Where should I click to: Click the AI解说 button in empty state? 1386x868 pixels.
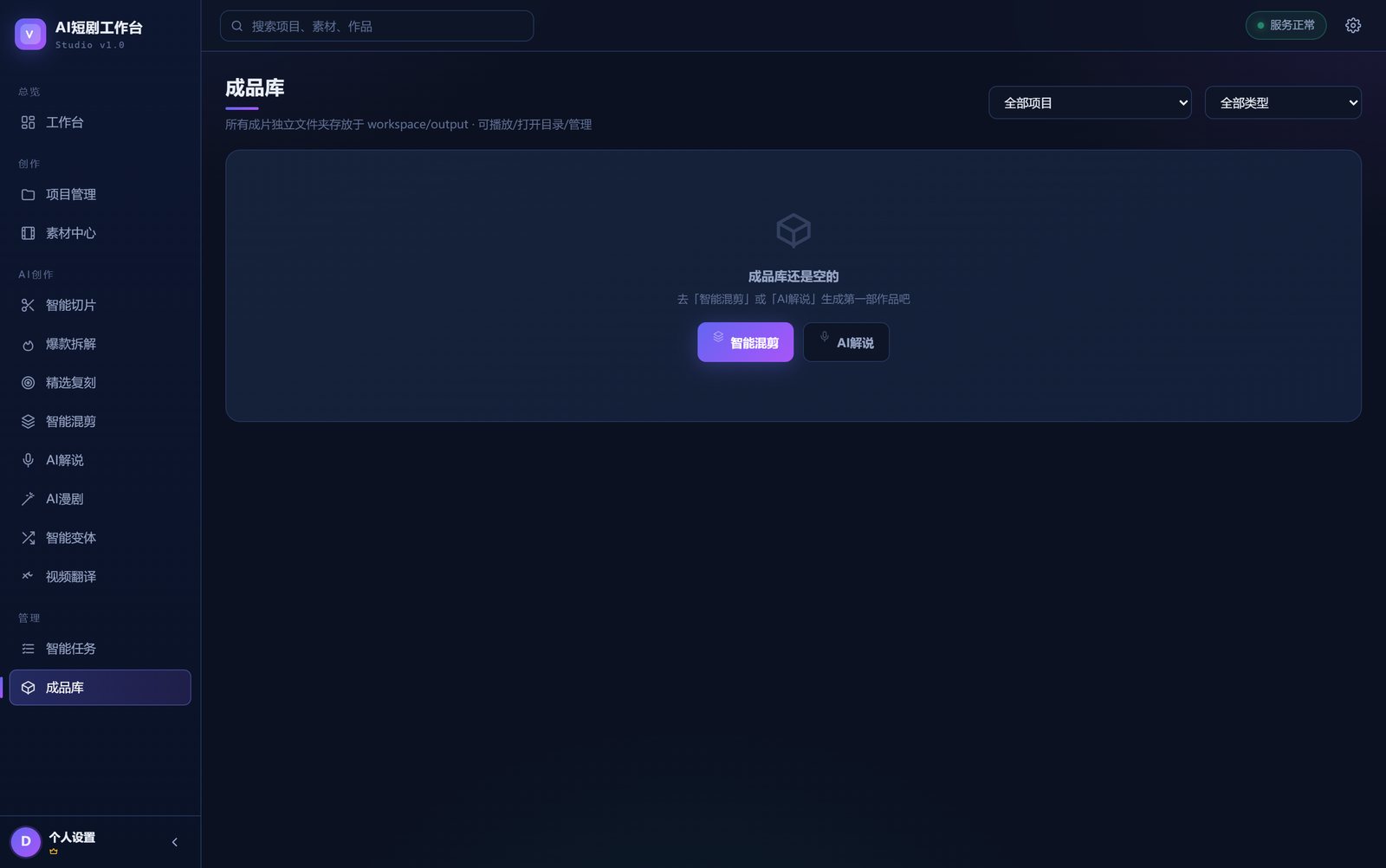tap(846, 342)
